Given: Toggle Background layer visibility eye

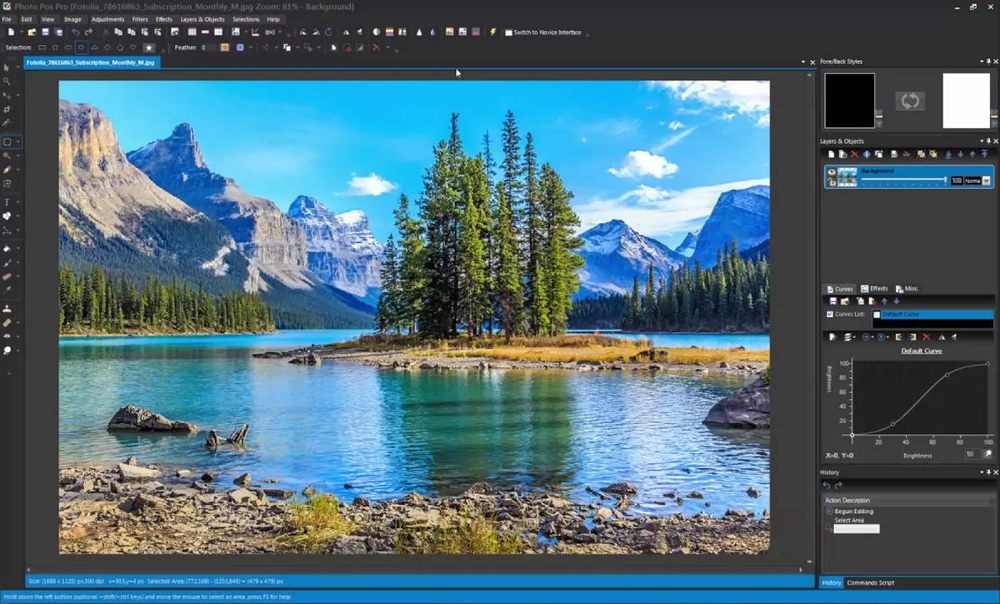Looking at the screenshot, I should coord(831,172).
